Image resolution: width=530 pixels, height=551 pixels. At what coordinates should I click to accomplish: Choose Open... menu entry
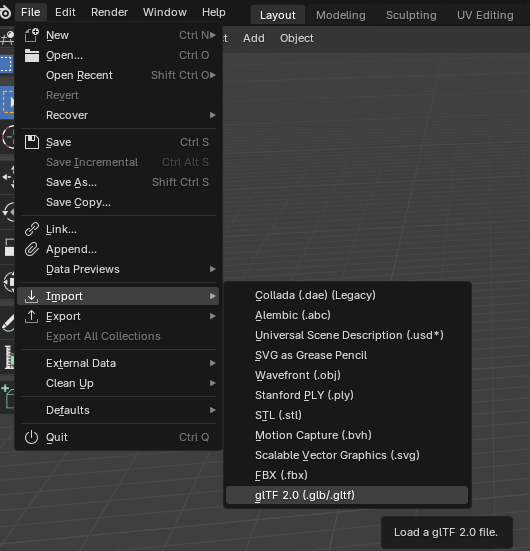(x=118, y=56)
